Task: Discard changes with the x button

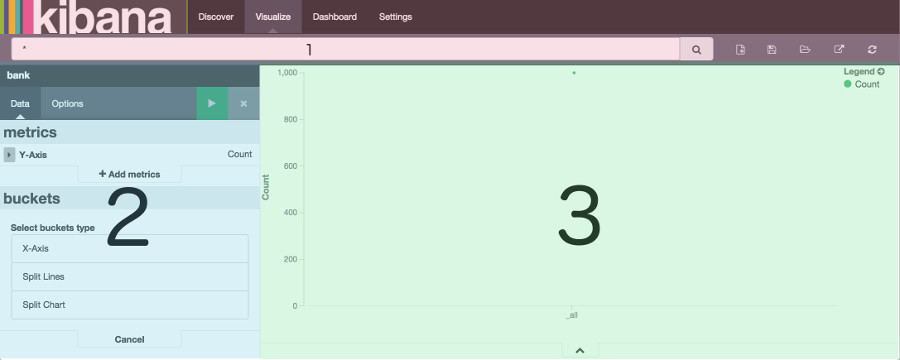Action: pyautogui.click(x=243, y=103)
